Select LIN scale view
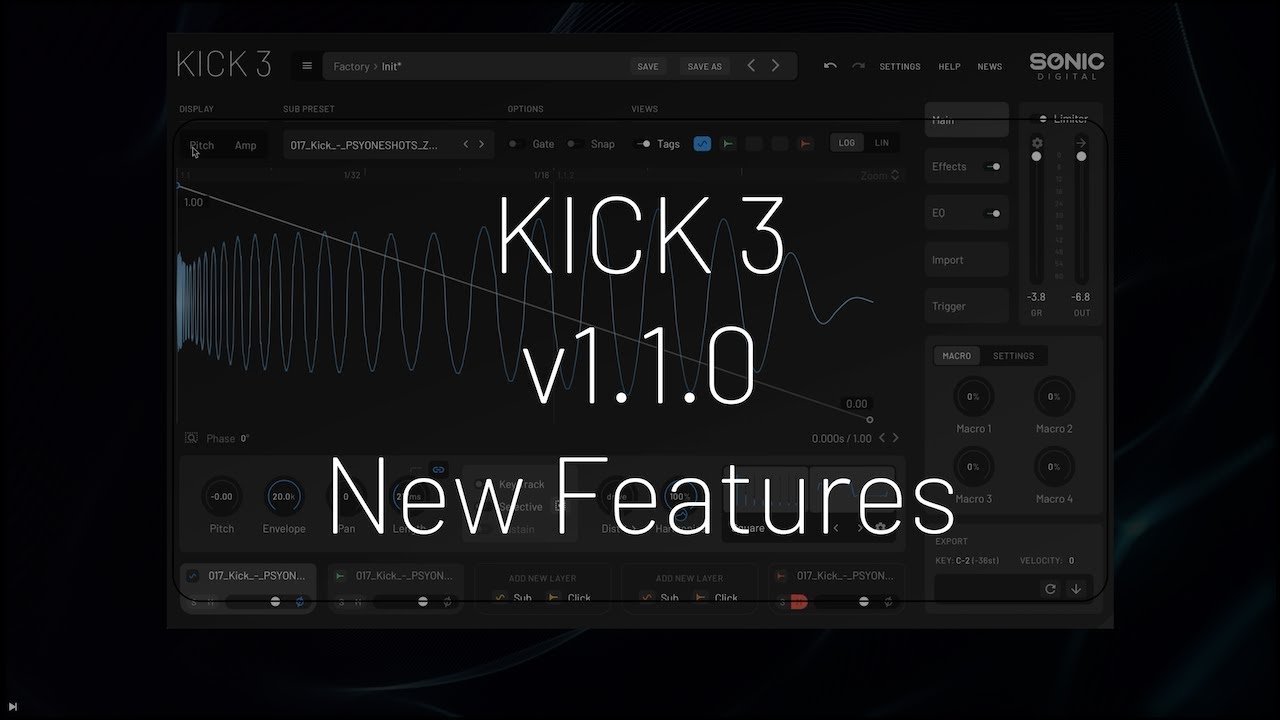The width and height of the screenshot is (1280, 720). pyautogui.click(x=881, y=143)
